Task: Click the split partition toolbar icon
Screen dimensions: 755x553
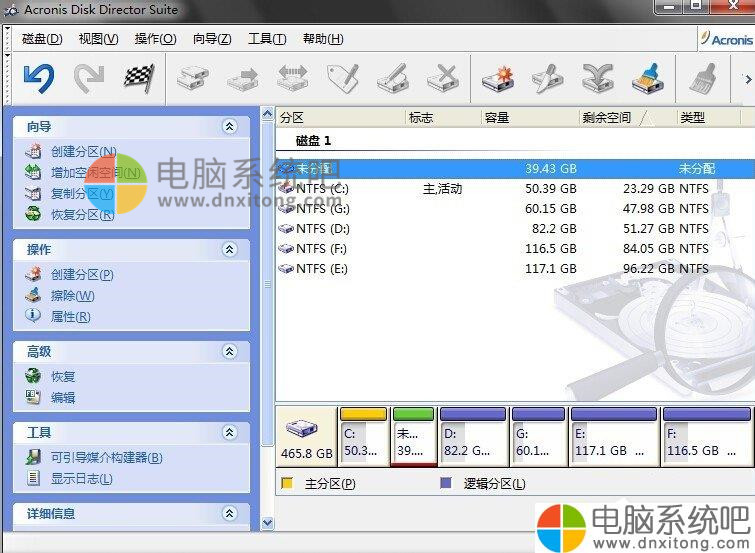Action: 548,79
